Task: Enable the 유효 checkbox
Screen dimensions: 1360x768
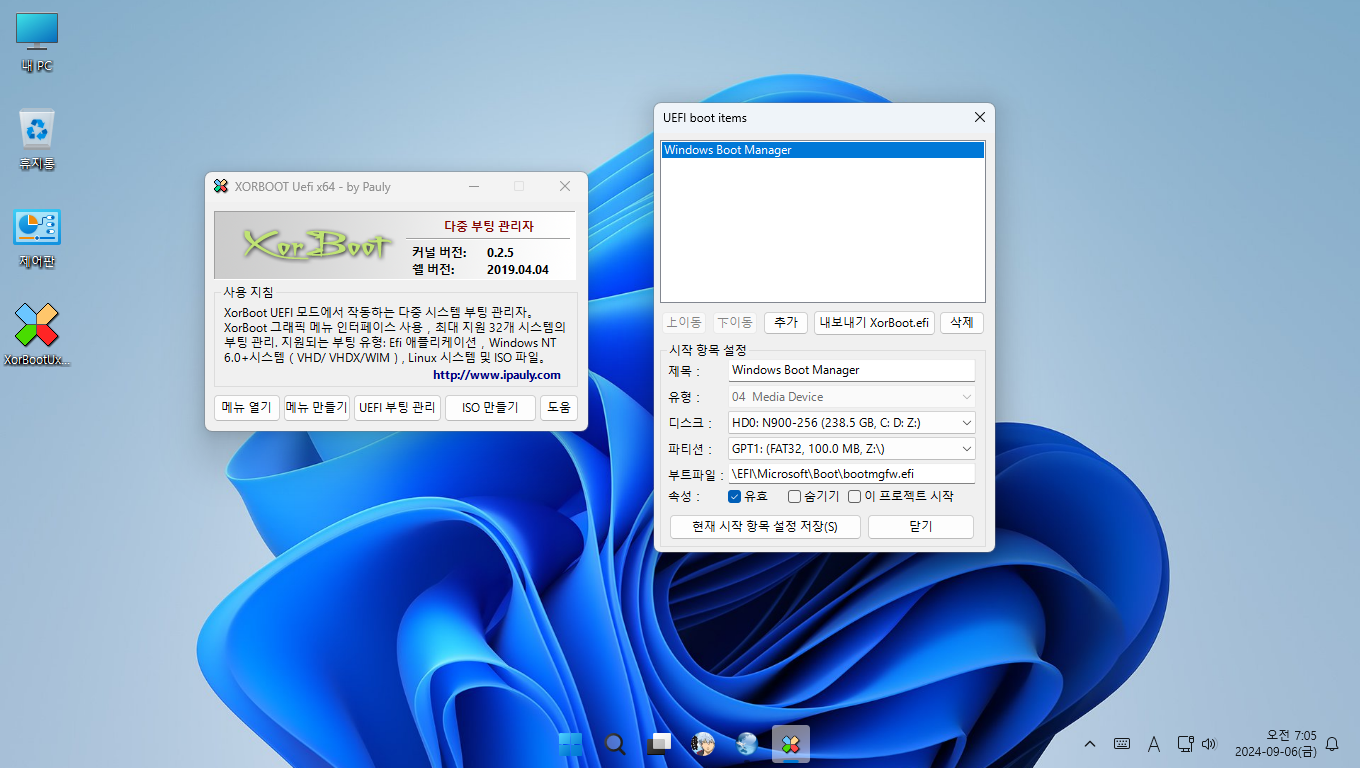Action: 734,496
